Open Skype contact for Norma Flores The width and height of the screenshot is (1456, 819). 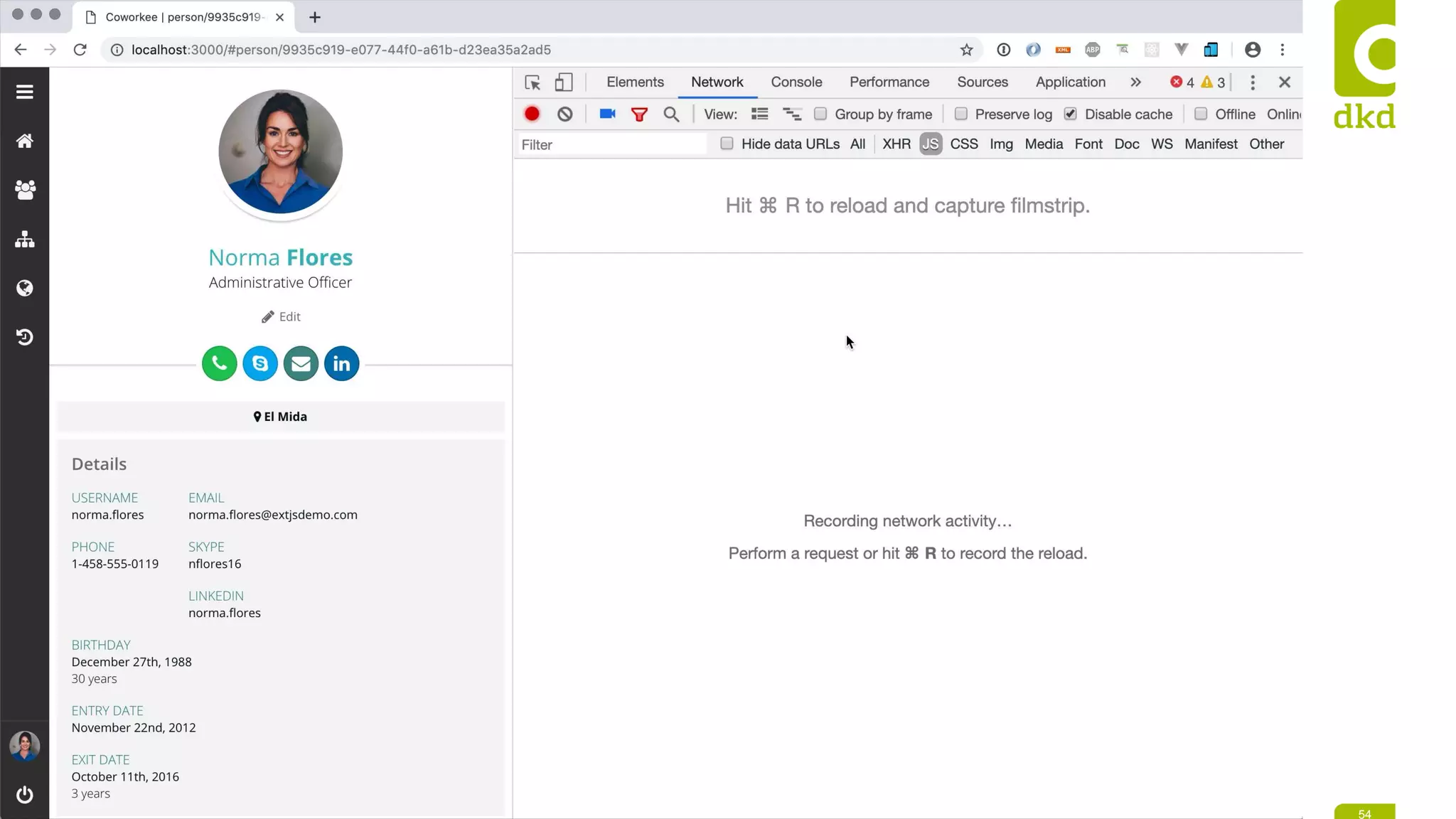pos(260,364)
